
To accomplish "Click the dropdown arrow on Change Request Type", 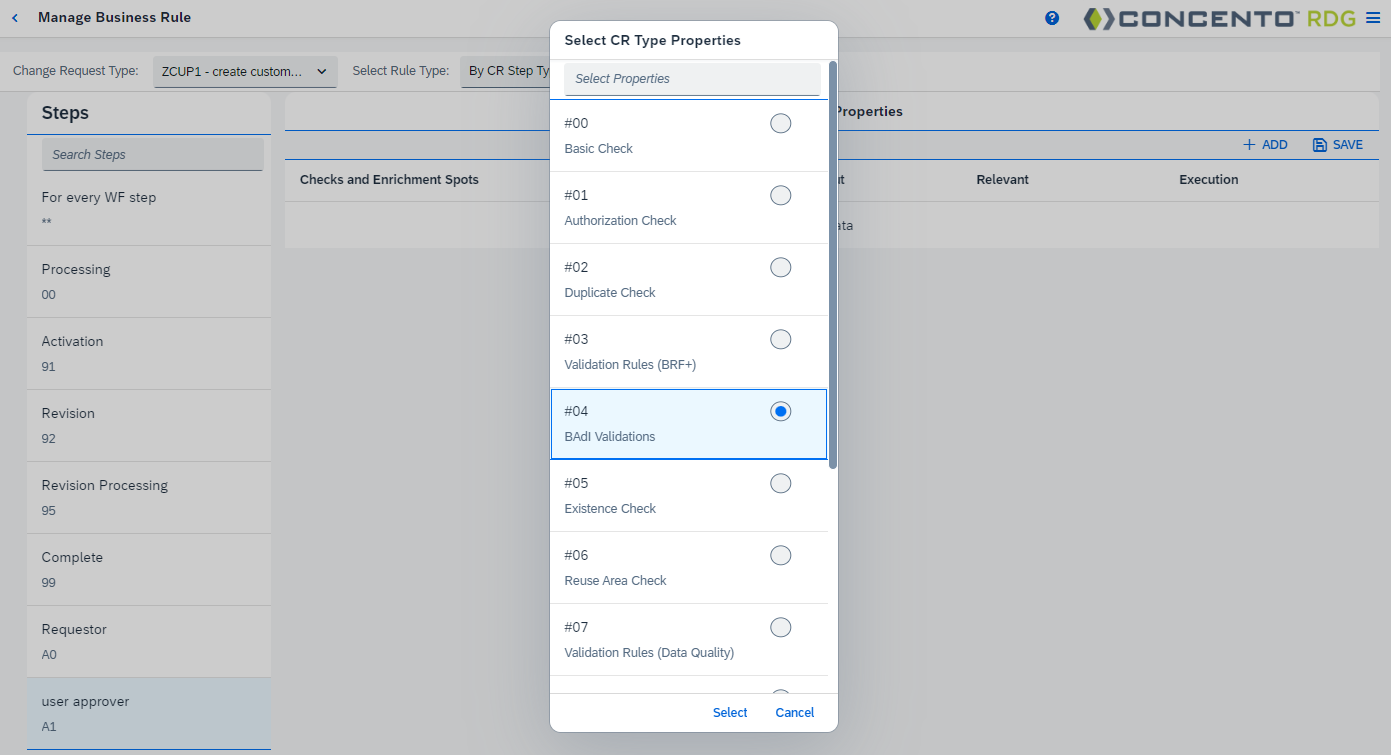I will tap(320, 71).
